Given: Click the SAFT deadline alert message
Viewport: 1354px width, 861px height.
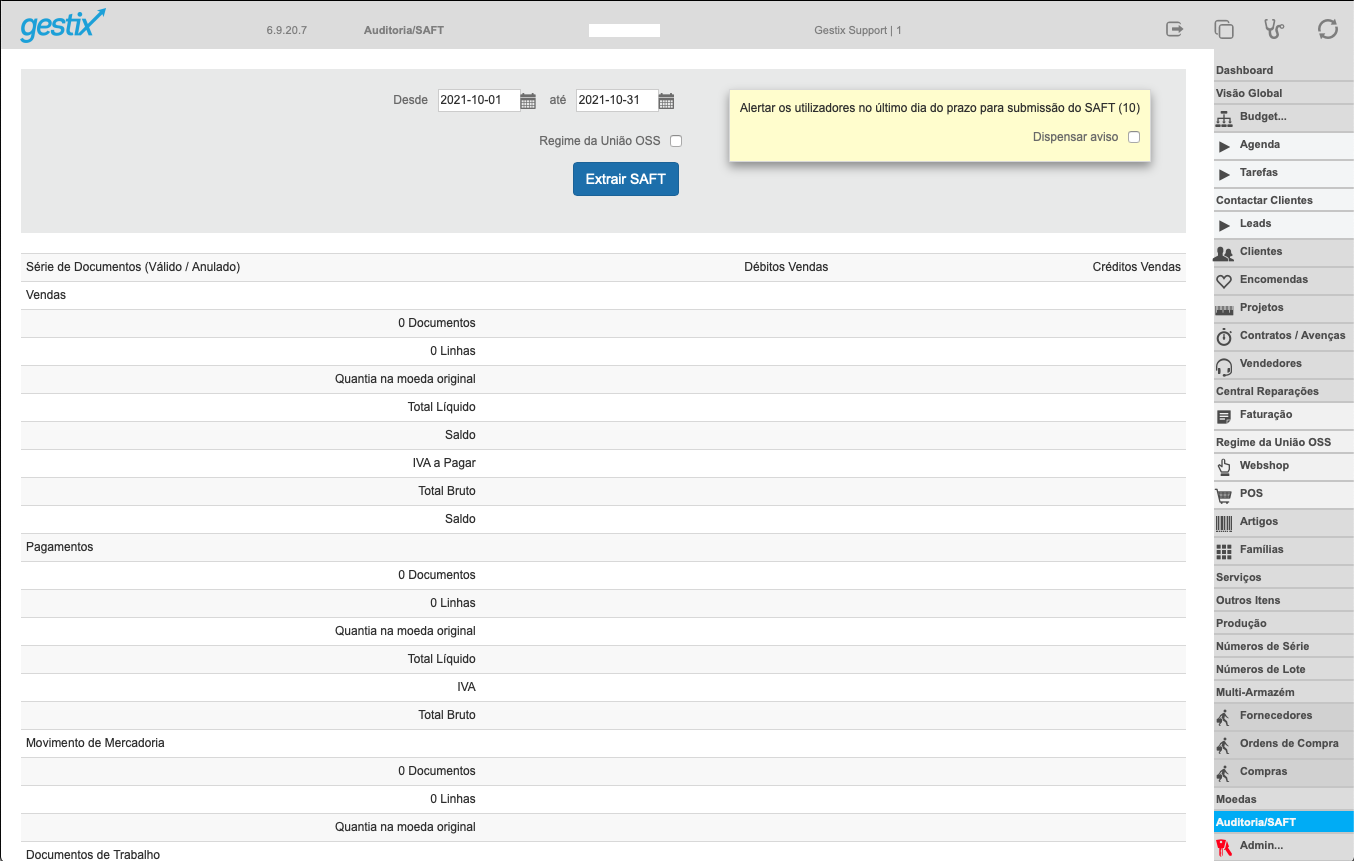Looking at the screenshot, I should tap(940, 108).
